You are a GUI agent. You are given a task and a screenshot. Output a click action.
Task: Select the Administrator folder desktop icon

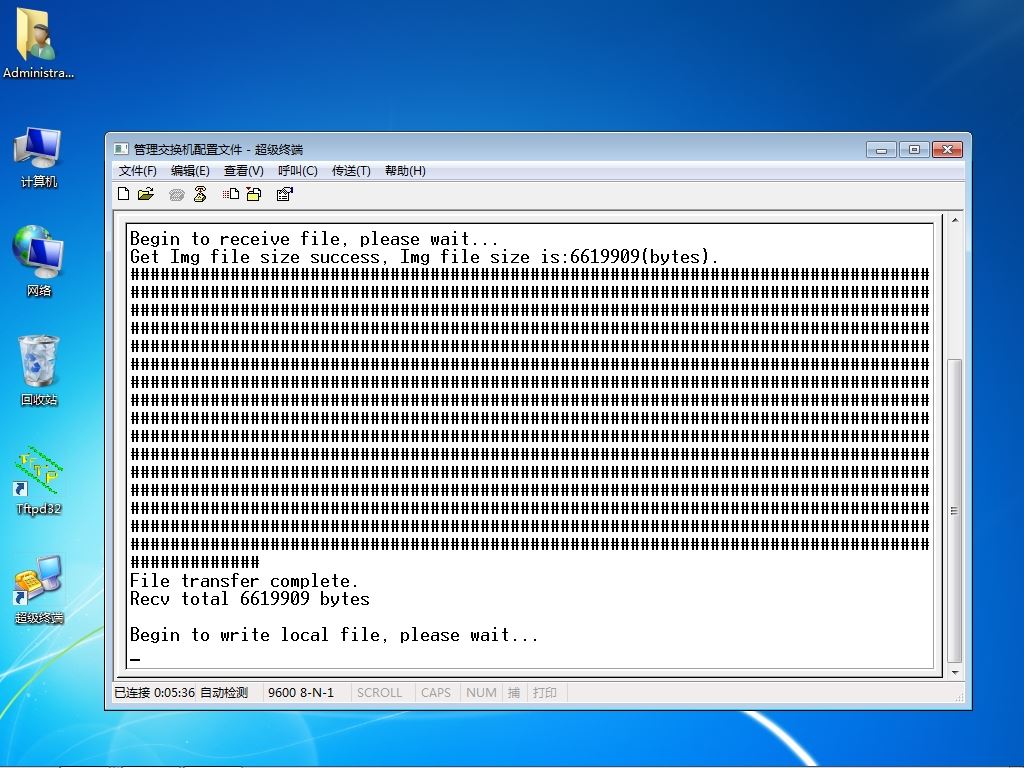tap(38, 44)
